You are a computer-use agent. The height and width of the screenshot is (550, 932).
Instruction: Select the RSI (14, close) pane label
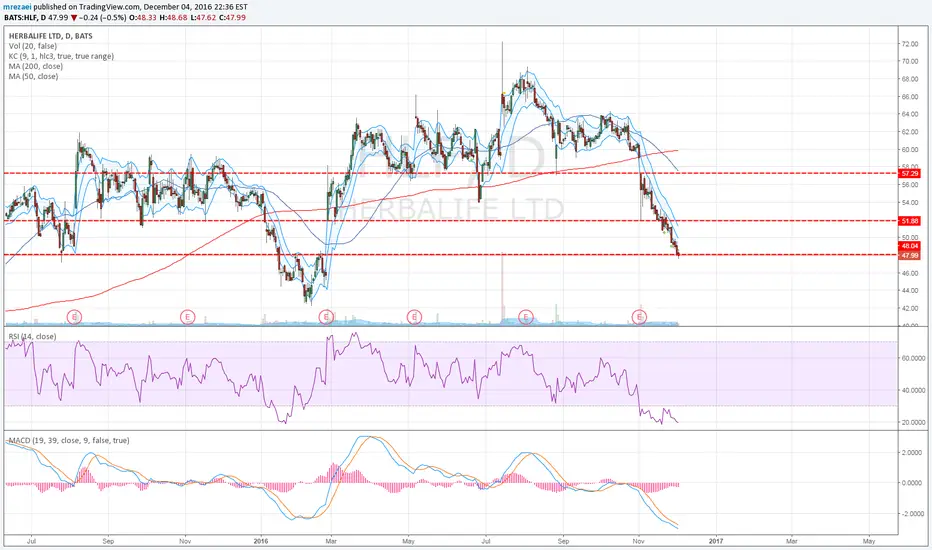tap(32, 337)
